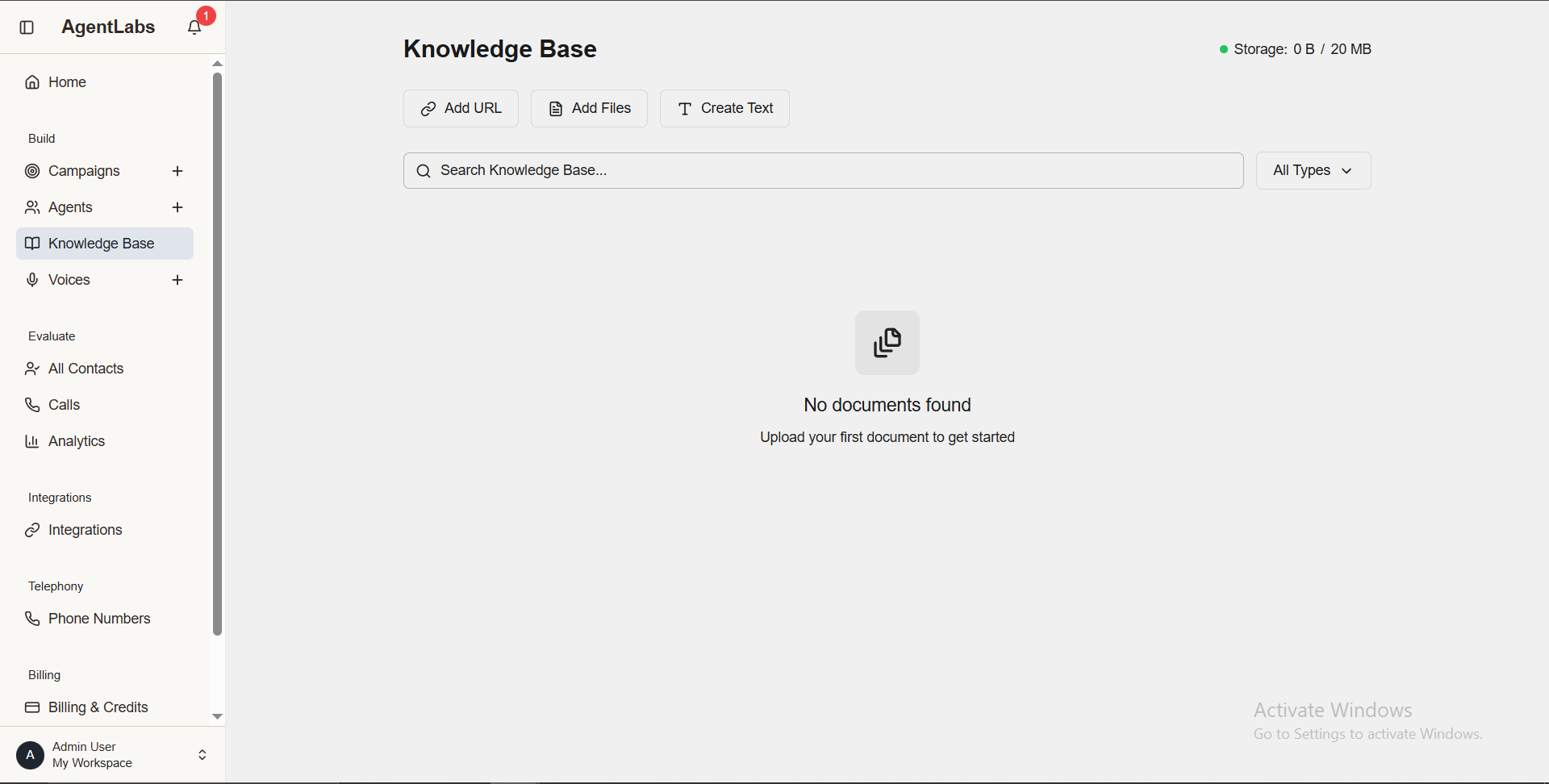Select the Calls phone icon
Viewport: 1549px width, 784px height.
32,404
